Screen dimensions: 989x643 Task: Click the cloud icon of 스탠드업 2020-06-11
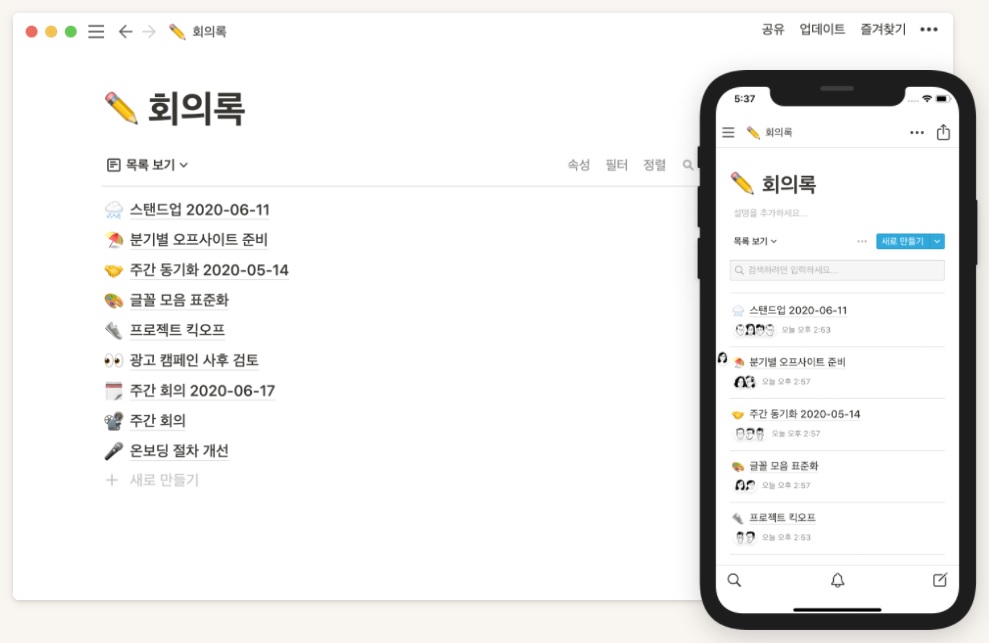point(114,209)
